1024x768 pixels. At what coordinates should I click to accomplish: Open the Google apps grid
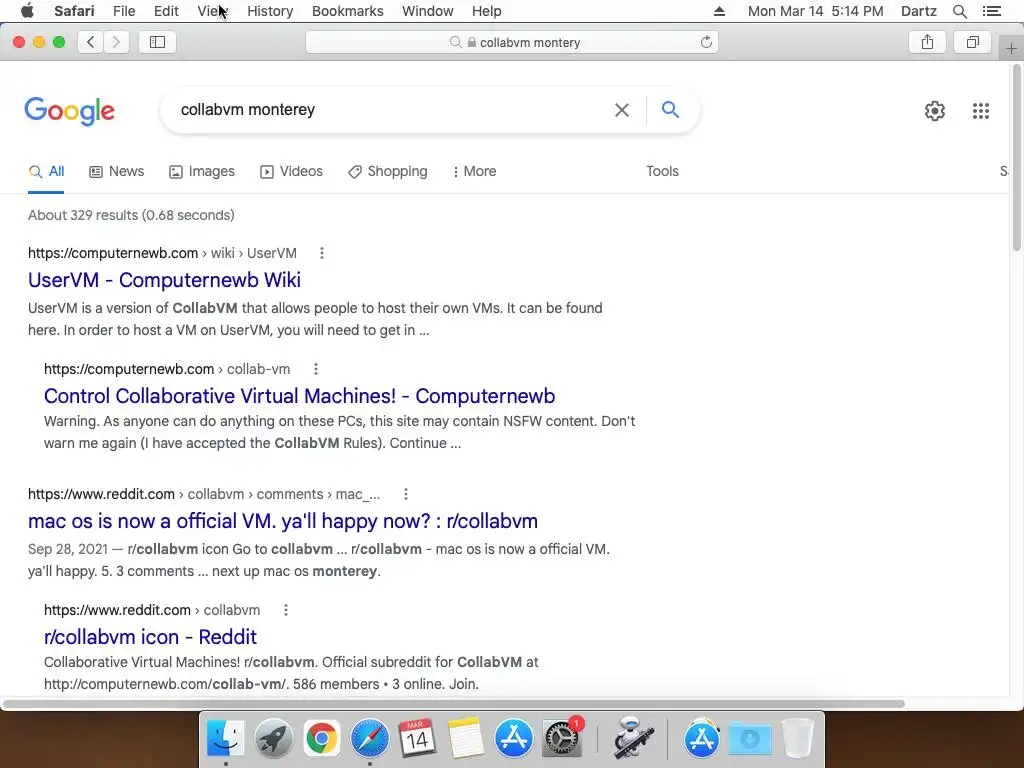[x=980, y=110]
